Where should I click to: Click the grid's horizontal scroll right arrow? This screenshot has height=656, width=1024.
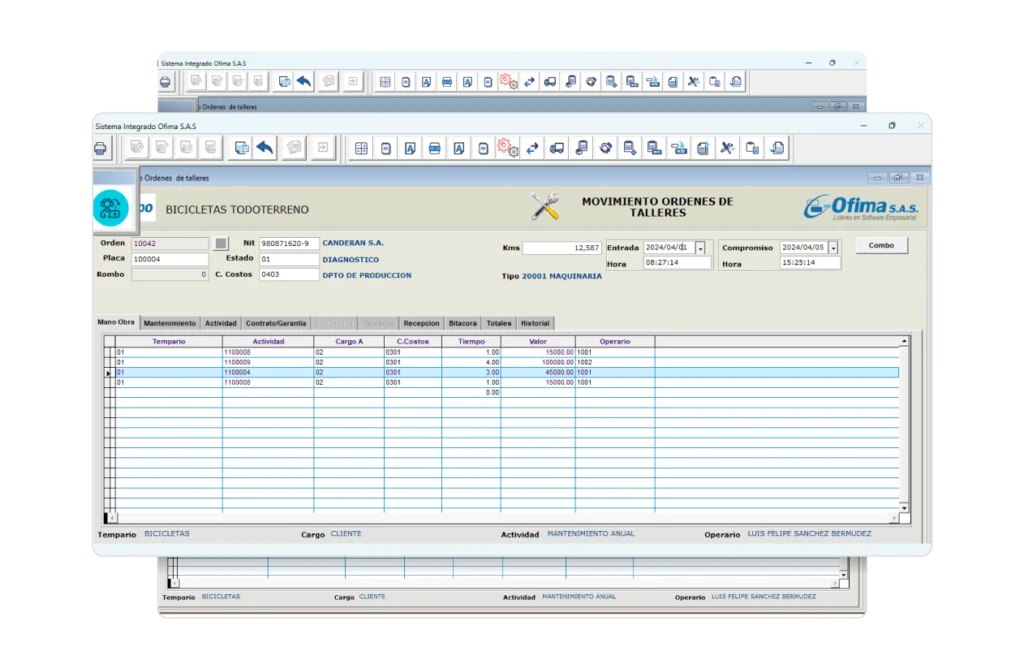[x=894, y=518]
